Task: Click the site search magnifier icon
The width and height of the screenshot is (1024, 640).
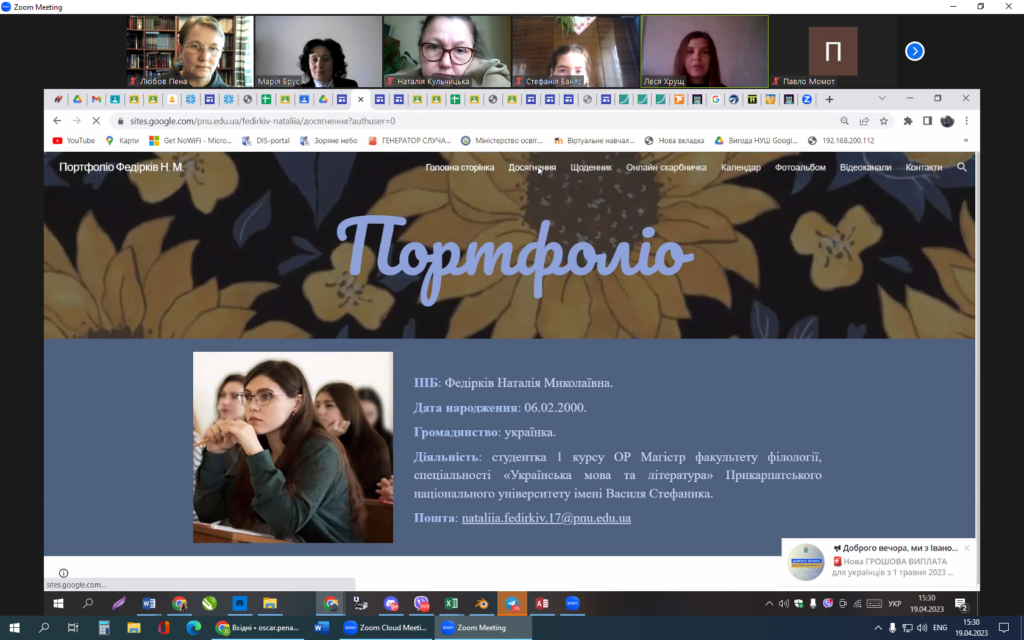Action: click(x=961, y=168)
